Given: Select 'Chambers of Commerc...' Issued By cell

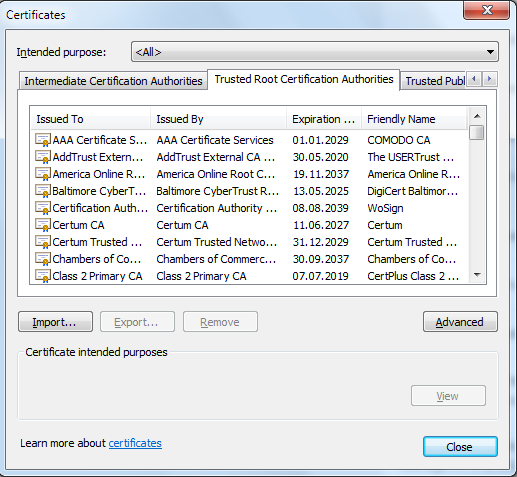Looking at the screenshot, I should (216, 259).
